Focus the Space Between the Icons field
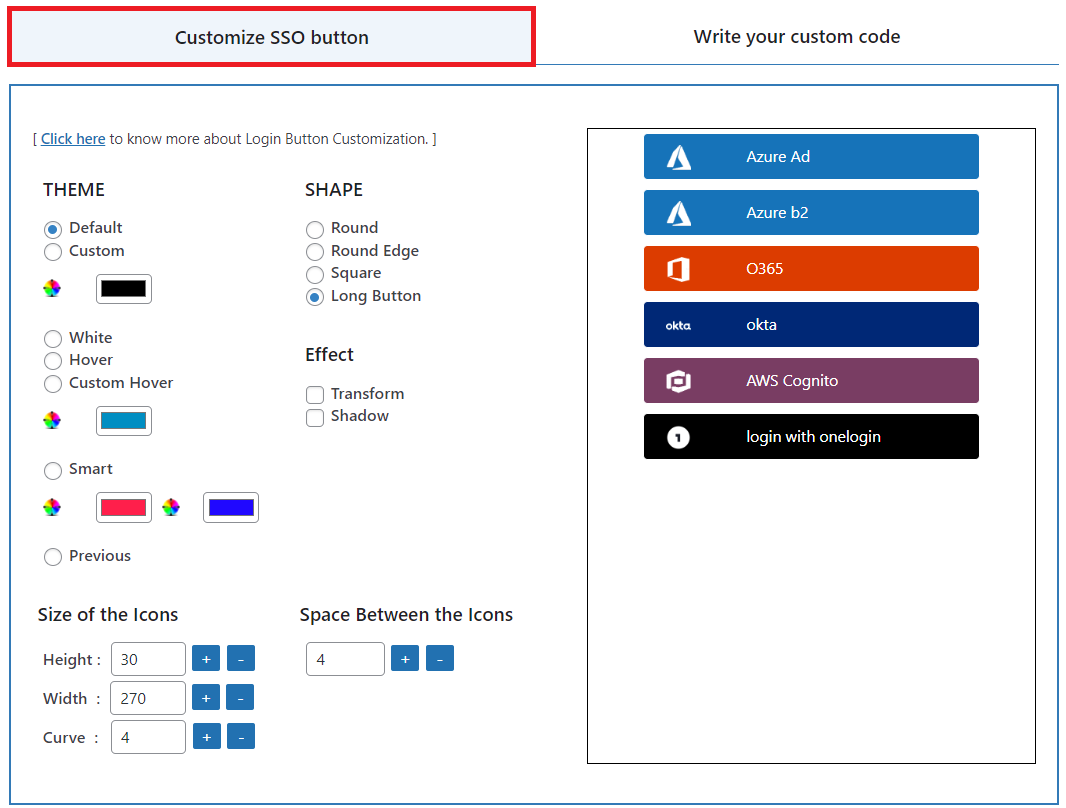Screen dimensions: 1066x808 (345, 659)
